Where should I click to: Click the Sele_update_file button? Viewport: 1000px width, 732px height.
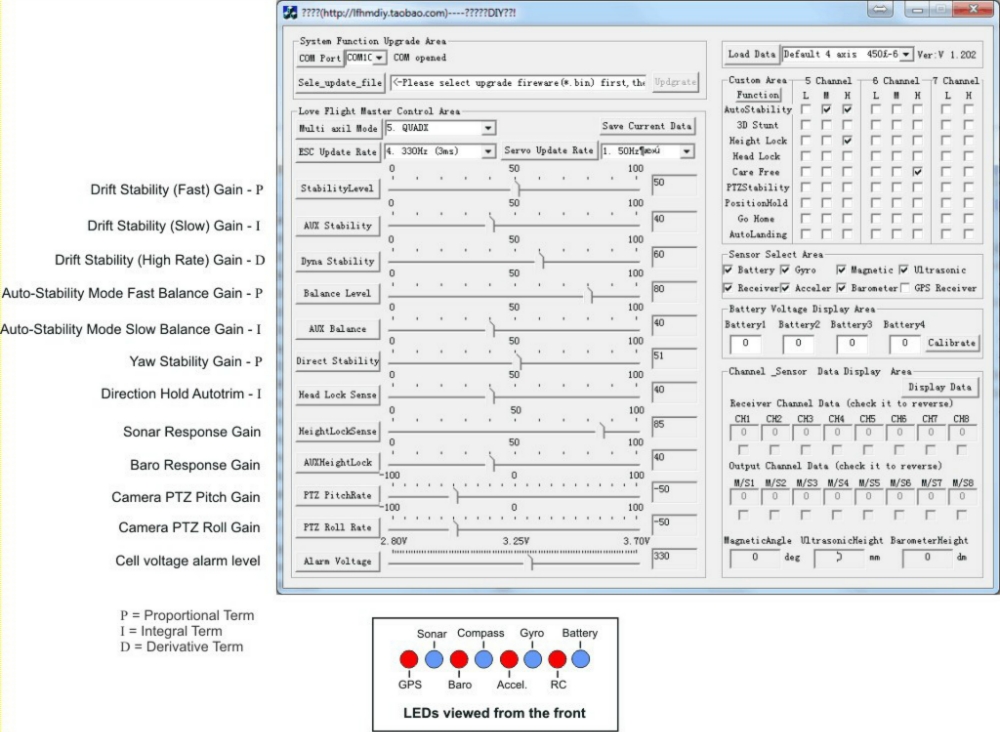[x=340, y=82]
